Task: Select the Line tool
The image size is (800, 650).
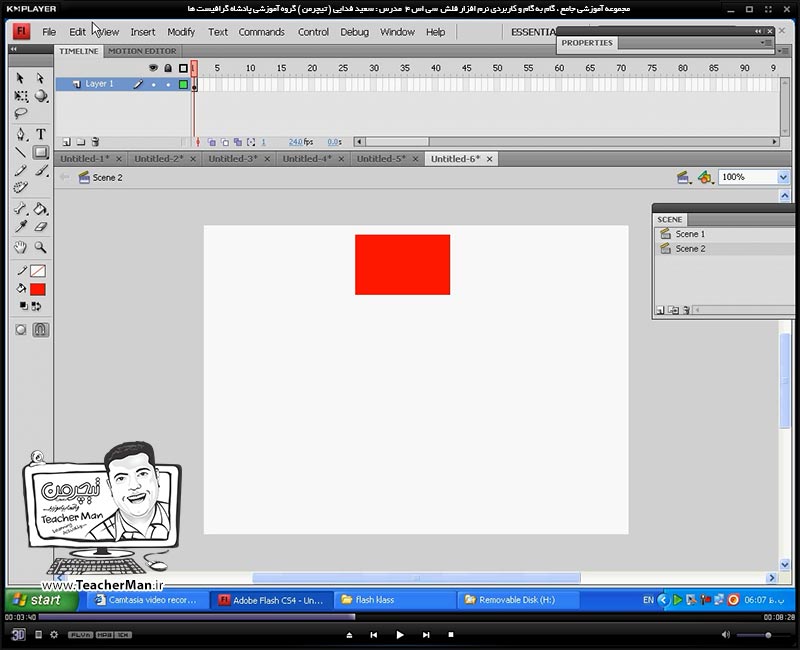Action: tap(20, 152)
